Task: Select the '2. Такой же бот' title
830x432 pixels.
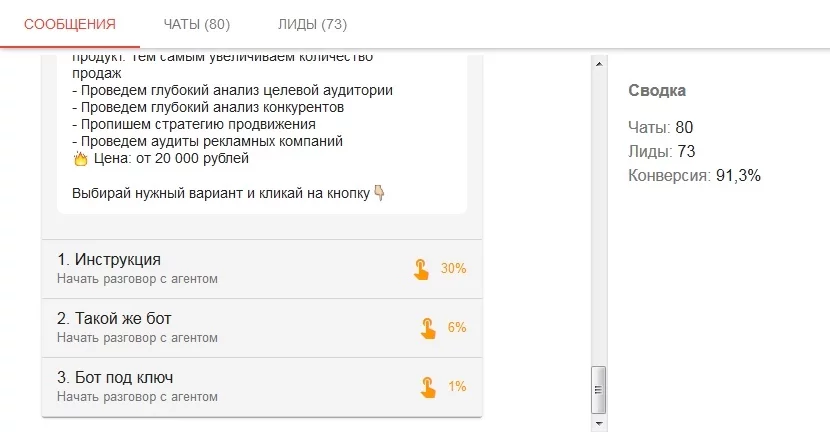Action: click(x=114, y=319)
